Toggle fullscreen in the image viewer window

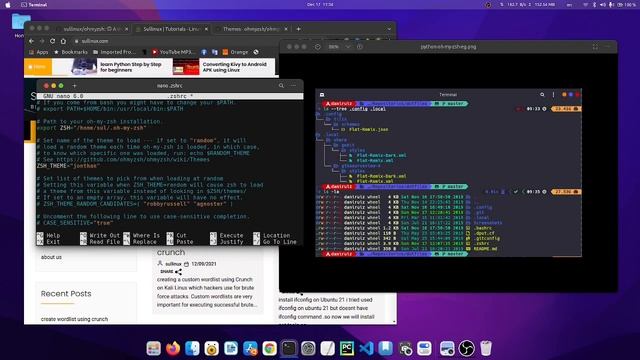coord(595,47)
